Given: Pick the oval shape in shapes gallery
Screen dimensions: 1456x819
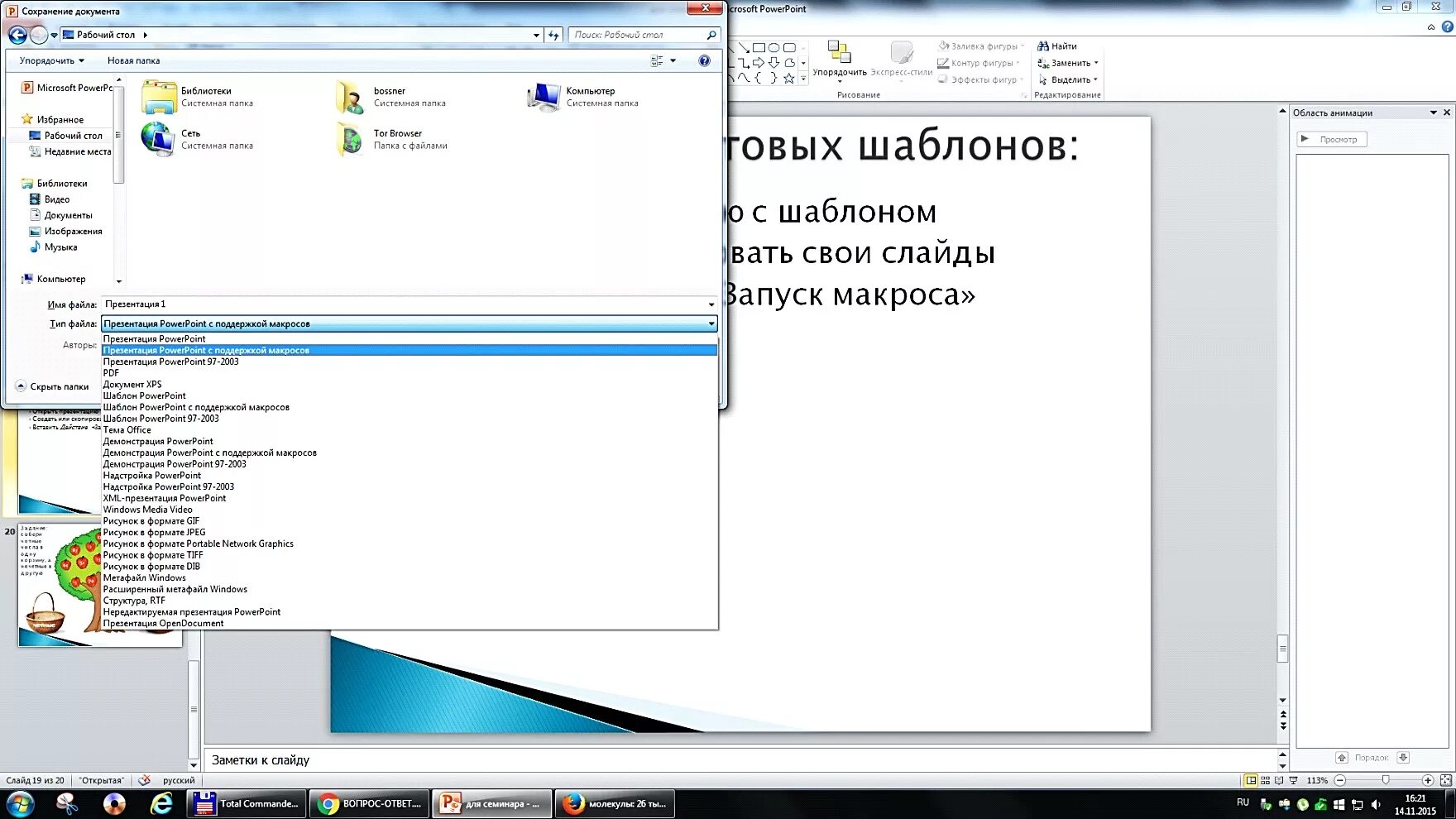Looking at the screenshot, I should (773, 47).
